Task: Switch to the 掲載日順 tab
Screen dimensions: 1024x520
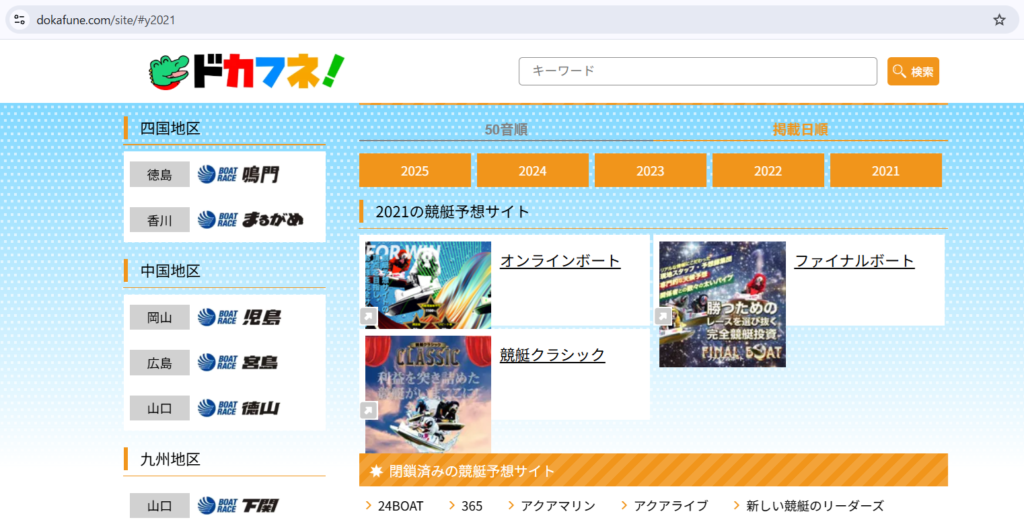Action: [800, 129]
